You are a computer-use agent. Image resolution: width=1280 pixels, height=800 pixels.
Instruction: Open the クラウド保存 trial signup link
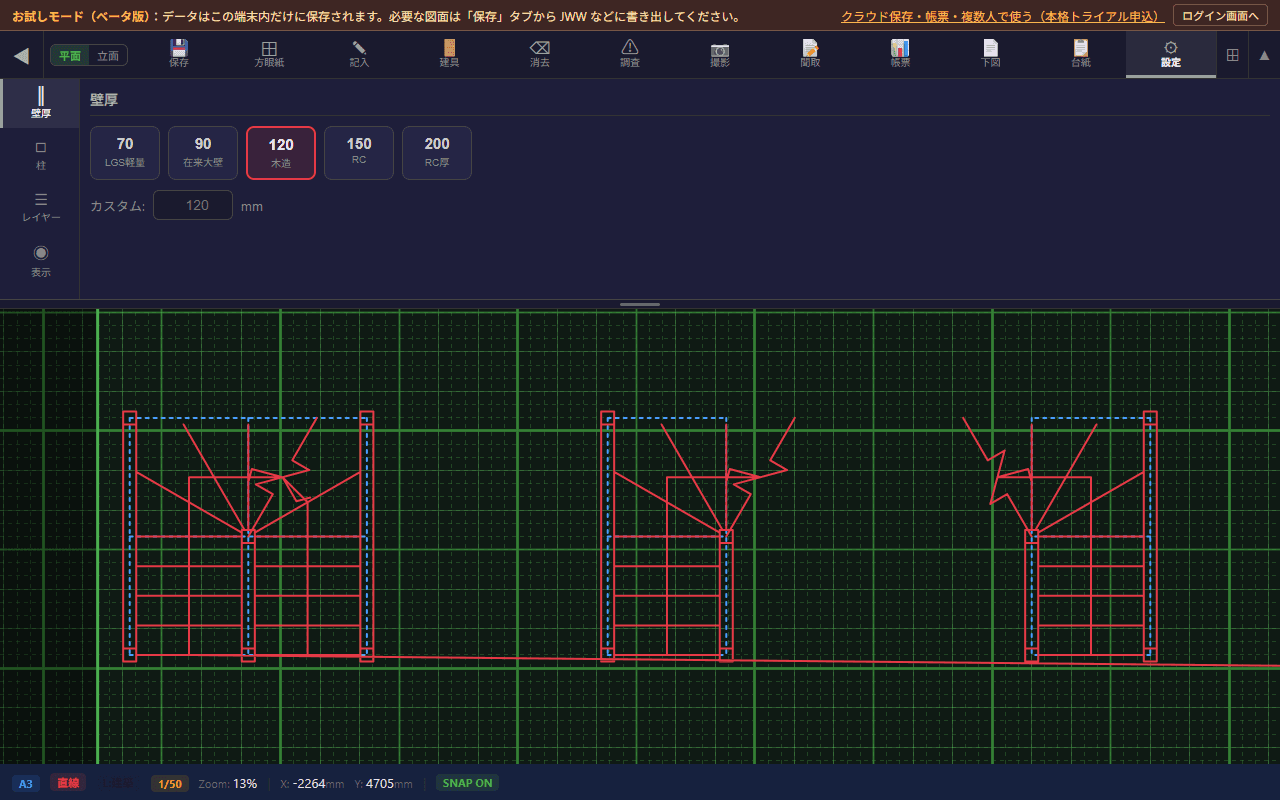pyautogui.click(x=1002, y=17)
